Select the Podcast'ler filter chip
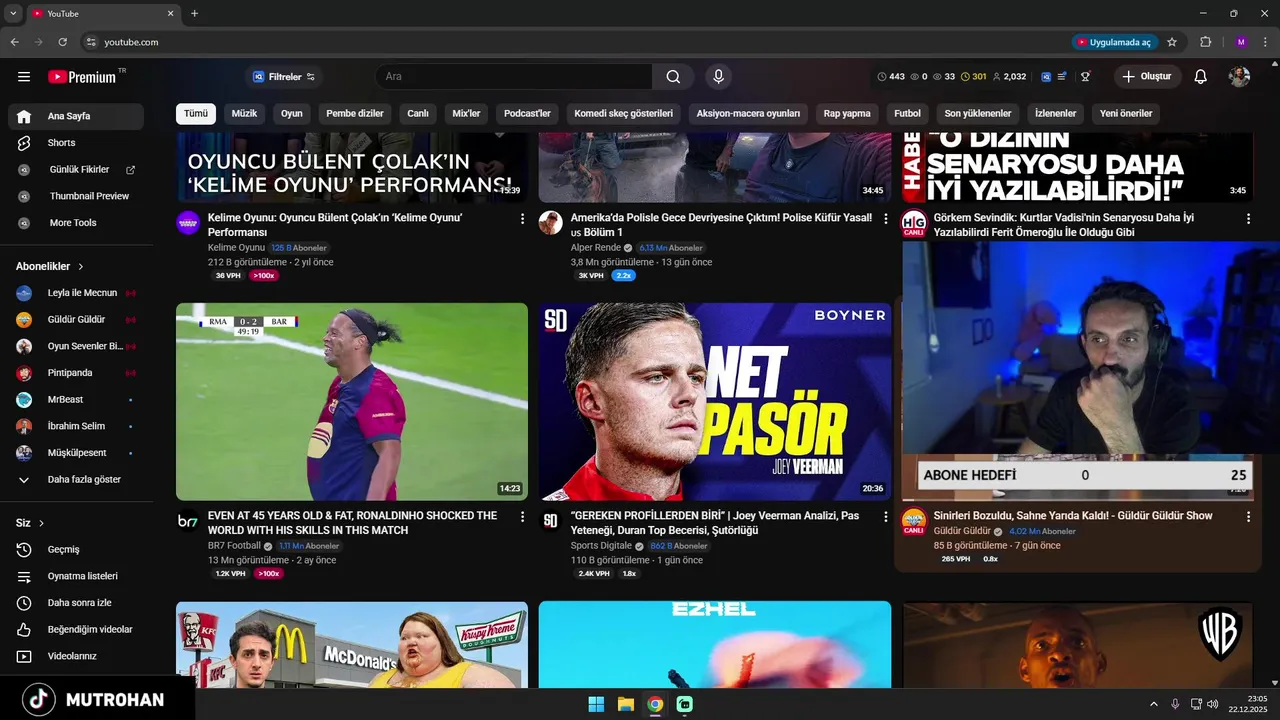The height and width of the screenshot is (720, 1280). (x=527, y=114)
